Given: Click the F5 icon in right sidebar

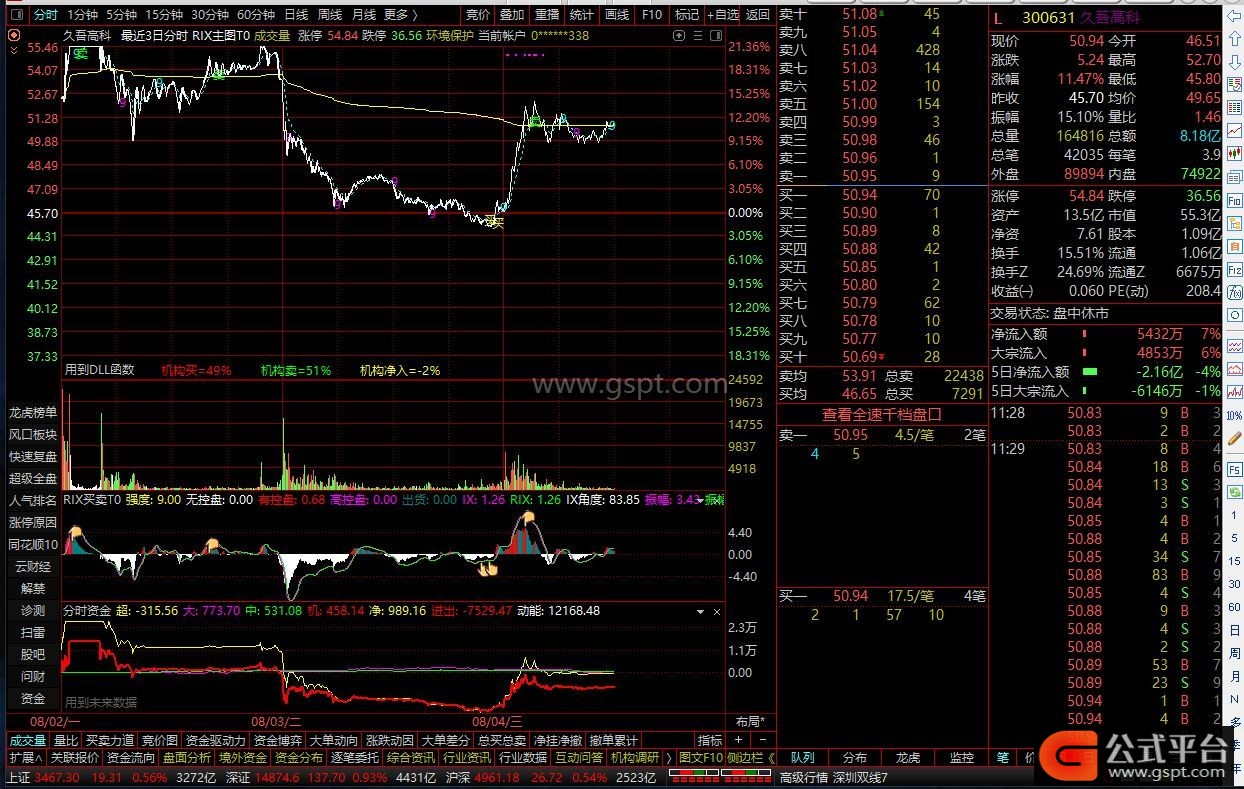Looking at the screenshot, I should point(1233,469).
